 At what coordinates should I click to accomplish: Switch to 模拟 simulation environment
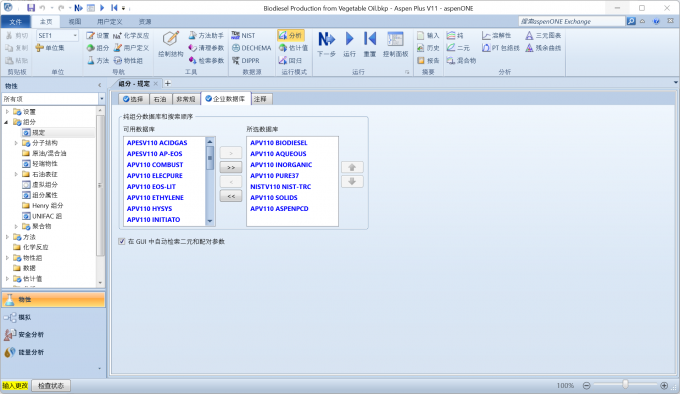click(53, 317)
